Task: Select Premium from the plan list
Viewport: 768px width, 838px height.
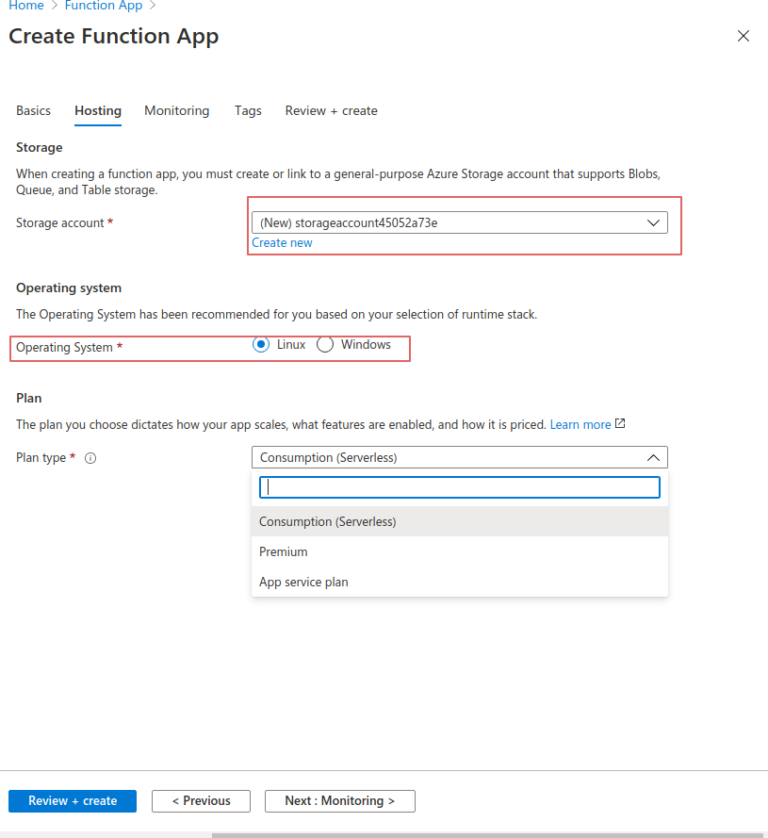Action: click(283, 551)
